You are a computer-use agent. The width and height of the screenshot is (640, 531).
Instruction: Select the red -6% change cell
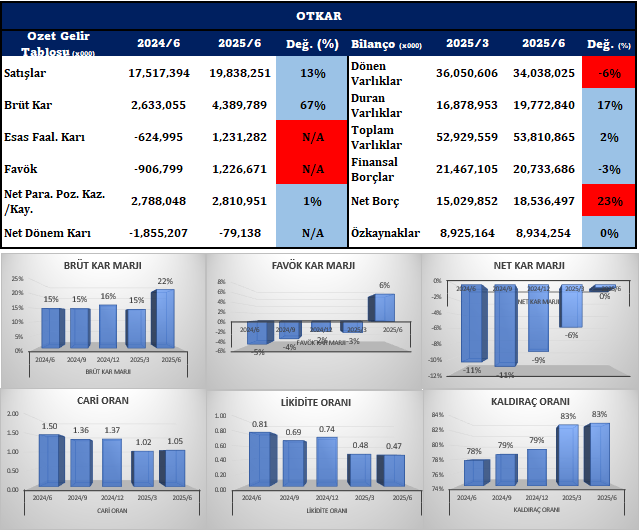[609, 72]
